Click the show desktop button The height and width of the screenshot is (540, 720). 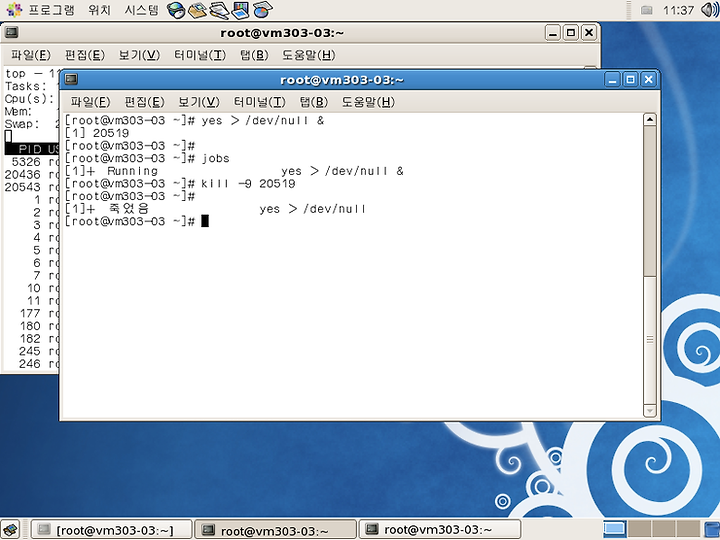tap(11, 529)
